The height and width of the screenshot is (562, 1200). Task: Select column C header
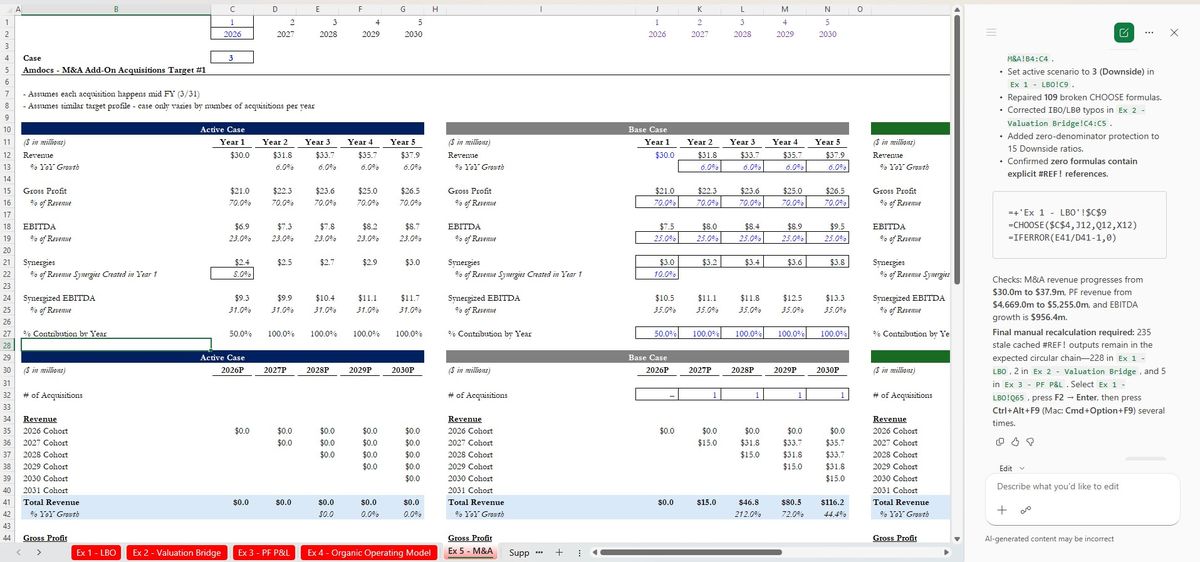[x=232, y=8]
